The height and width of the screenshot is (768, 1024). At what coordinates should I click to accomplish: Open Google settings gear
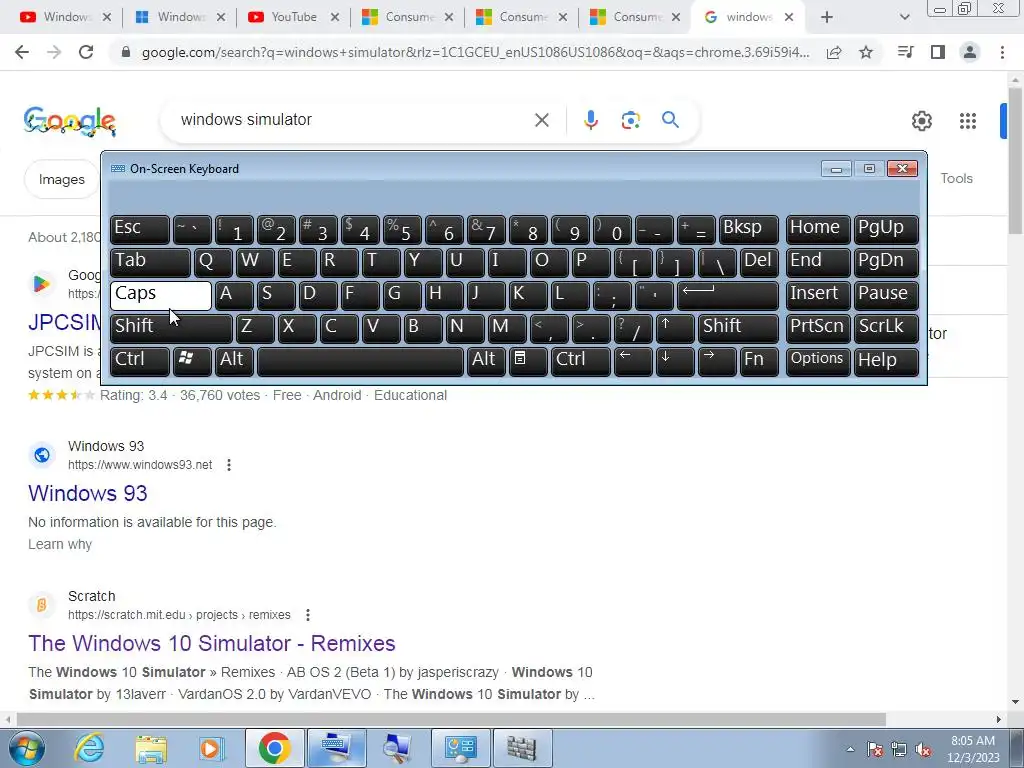tap(921, 121)
